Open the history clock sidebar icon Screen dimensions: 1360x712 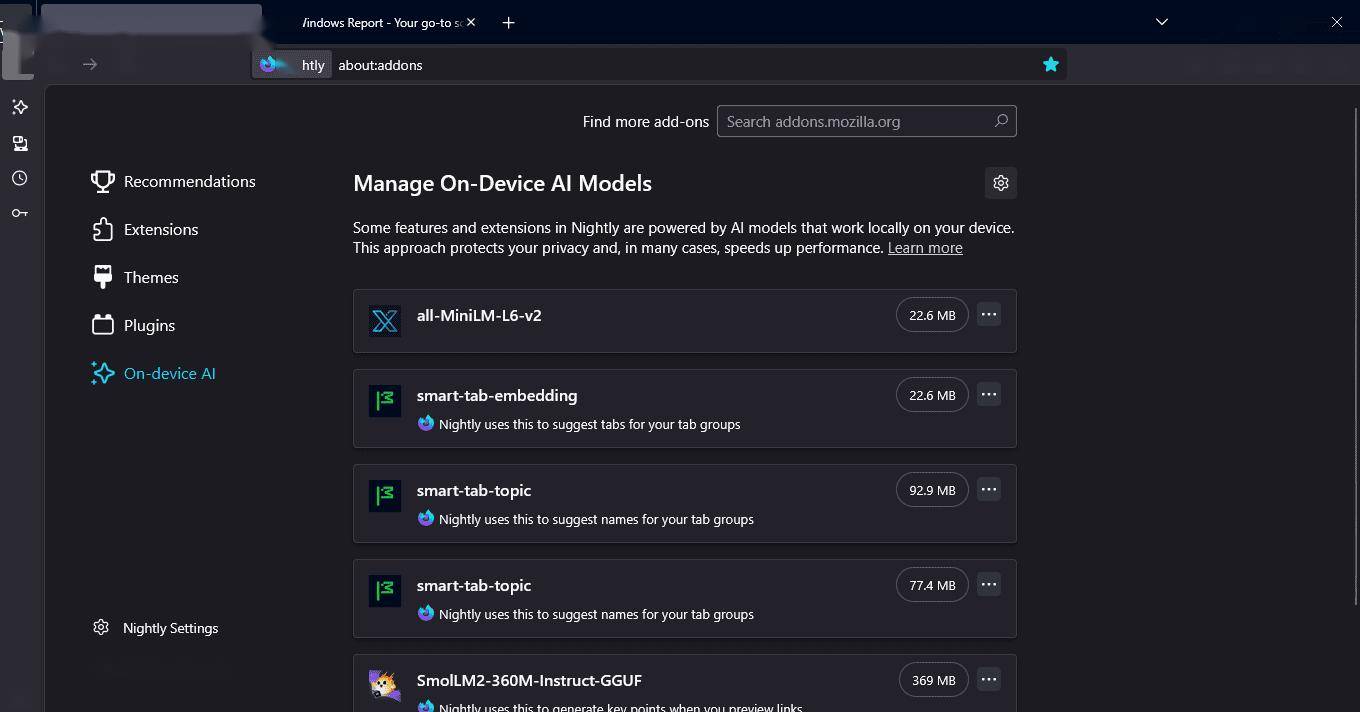[20, 178]
